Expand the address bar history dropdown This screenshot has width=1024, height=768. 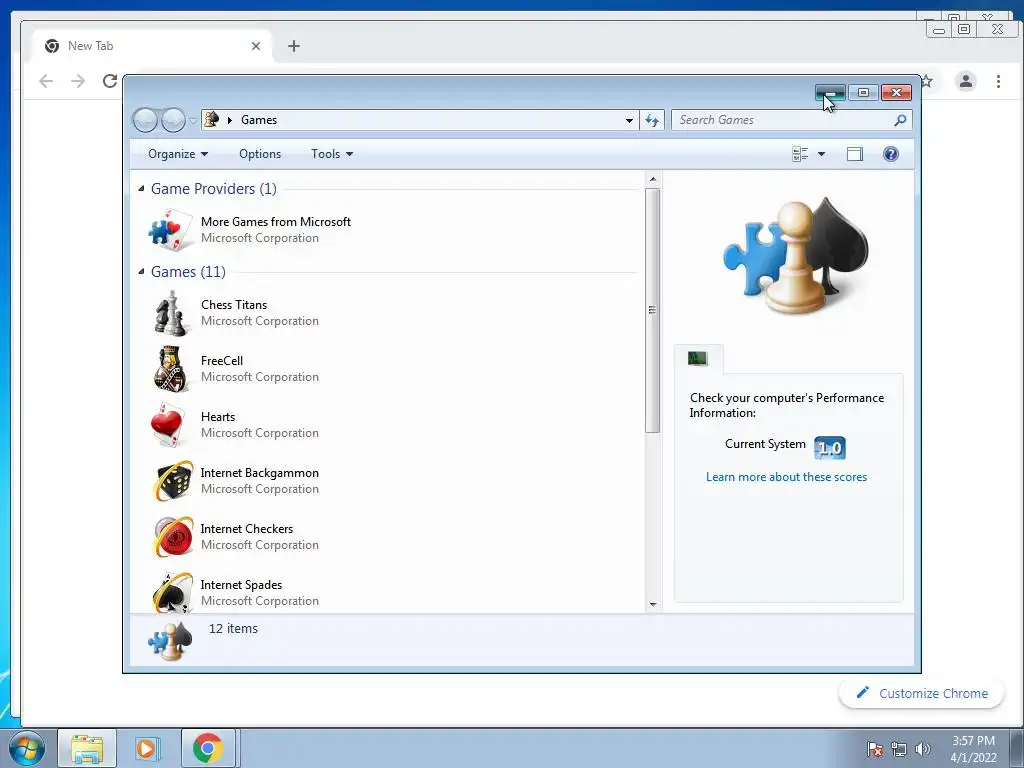629,121
